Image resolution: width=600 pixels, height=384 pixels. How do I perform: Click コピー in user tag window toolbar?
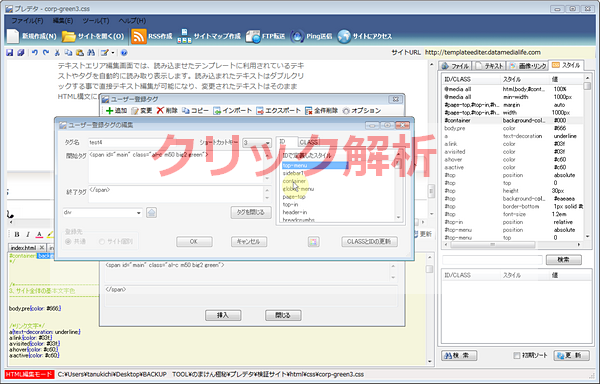[x=195, y=111]
